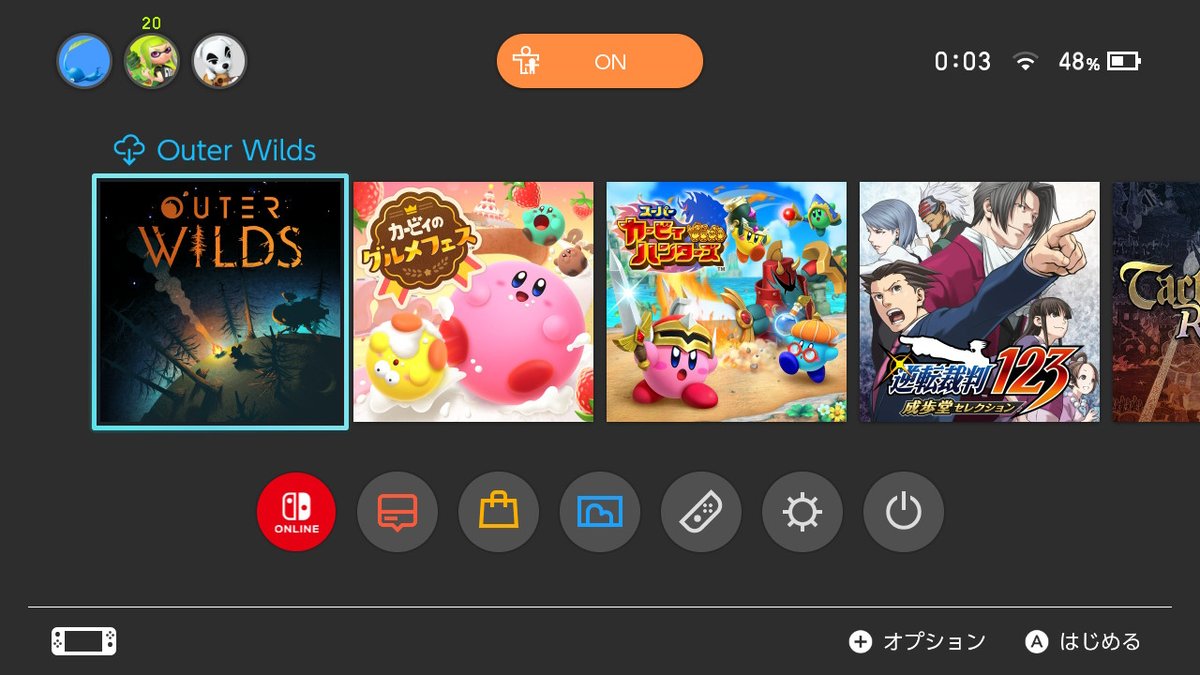Open Nintendo eShop shopping bag
The width and height of the screenshot is (1200, 675).
(x=498, y=512)
